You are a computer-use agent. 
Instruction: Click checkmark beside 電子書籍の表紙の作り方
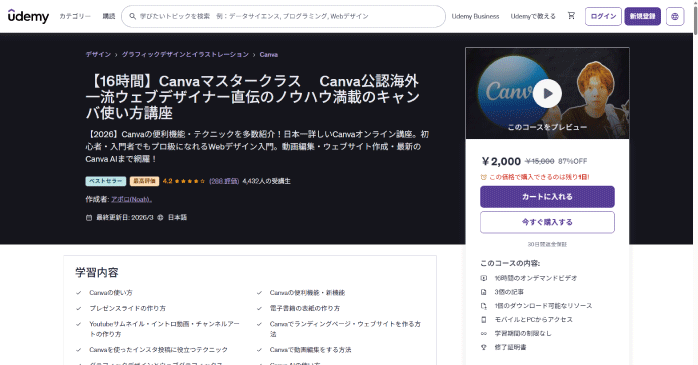coord(259,308)
